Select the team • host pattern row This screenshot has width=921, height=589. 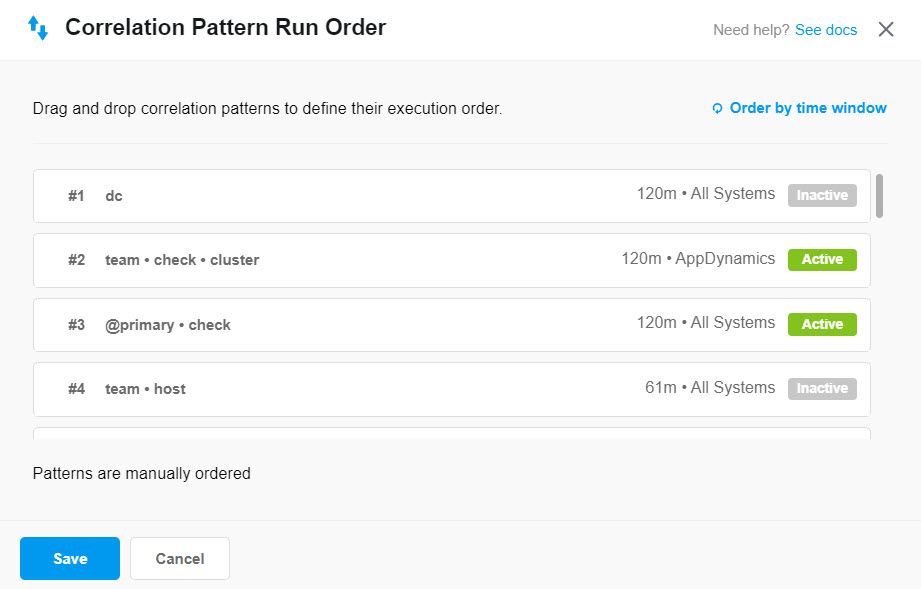[x=400, y=388]
